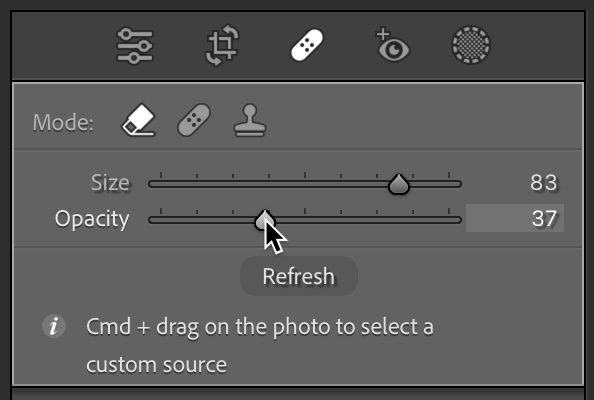Viewport: 594px width, 400px height.
Task: Click the Cmd + drag custom source hint text
Action: click(260, 345)
